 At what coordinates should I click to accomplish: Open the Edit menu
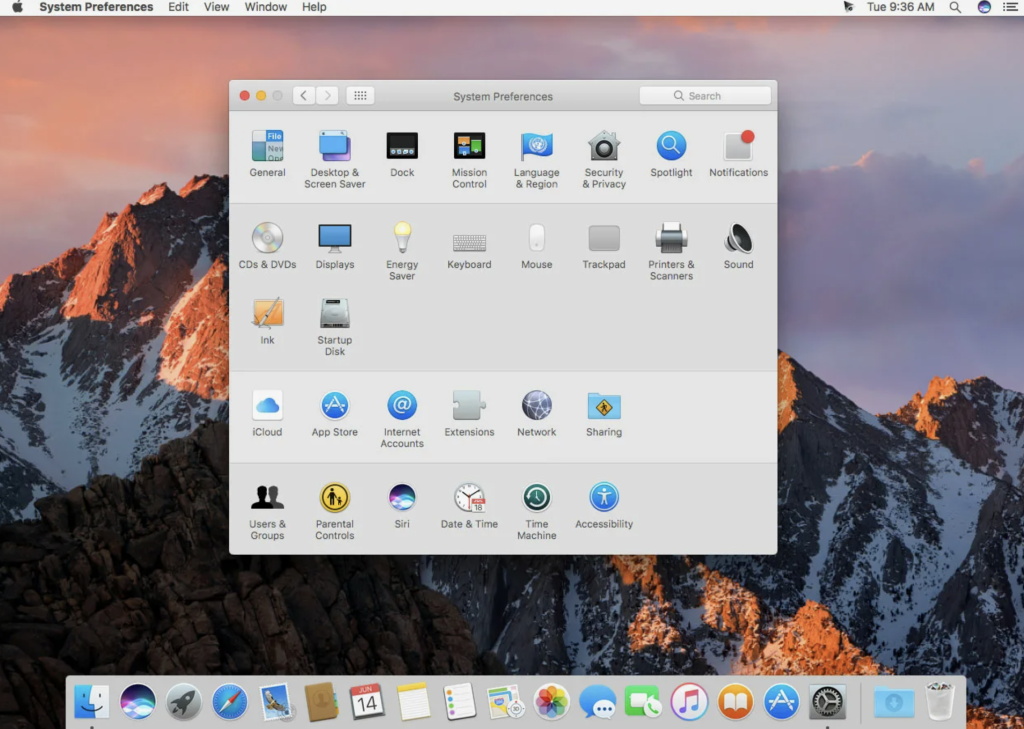(x=178, y=7)
